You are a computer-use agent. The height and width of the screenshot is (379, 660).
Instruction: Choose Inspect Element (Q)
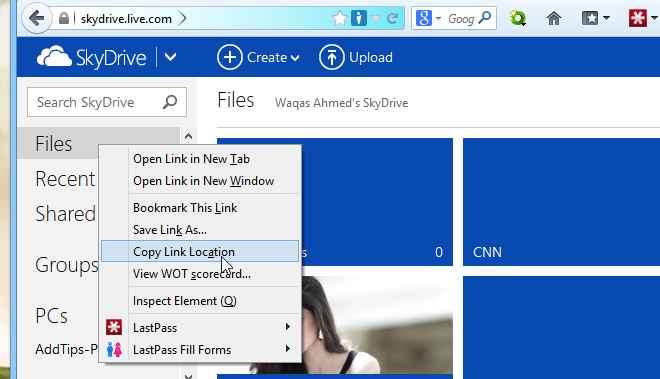[200, 301]
